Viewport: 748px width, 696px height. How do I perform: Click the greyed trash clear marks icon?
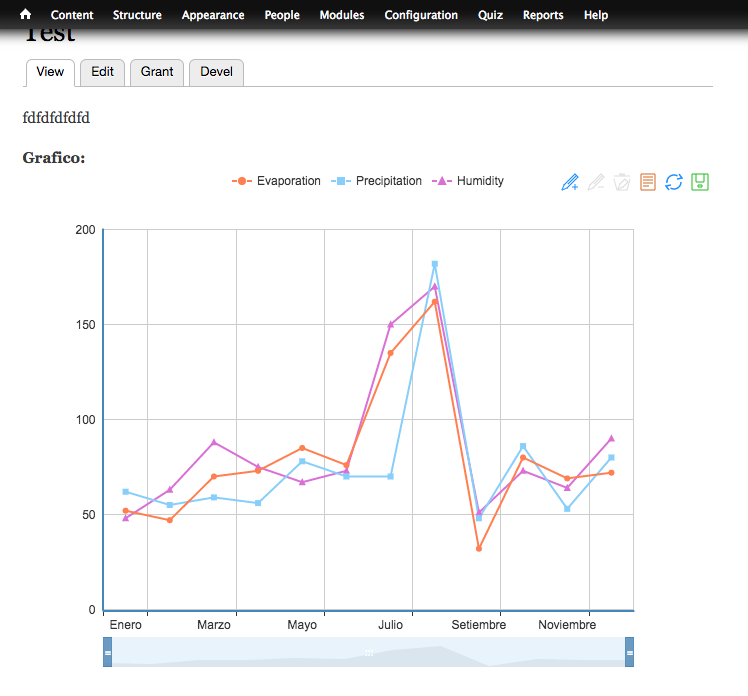622,182
